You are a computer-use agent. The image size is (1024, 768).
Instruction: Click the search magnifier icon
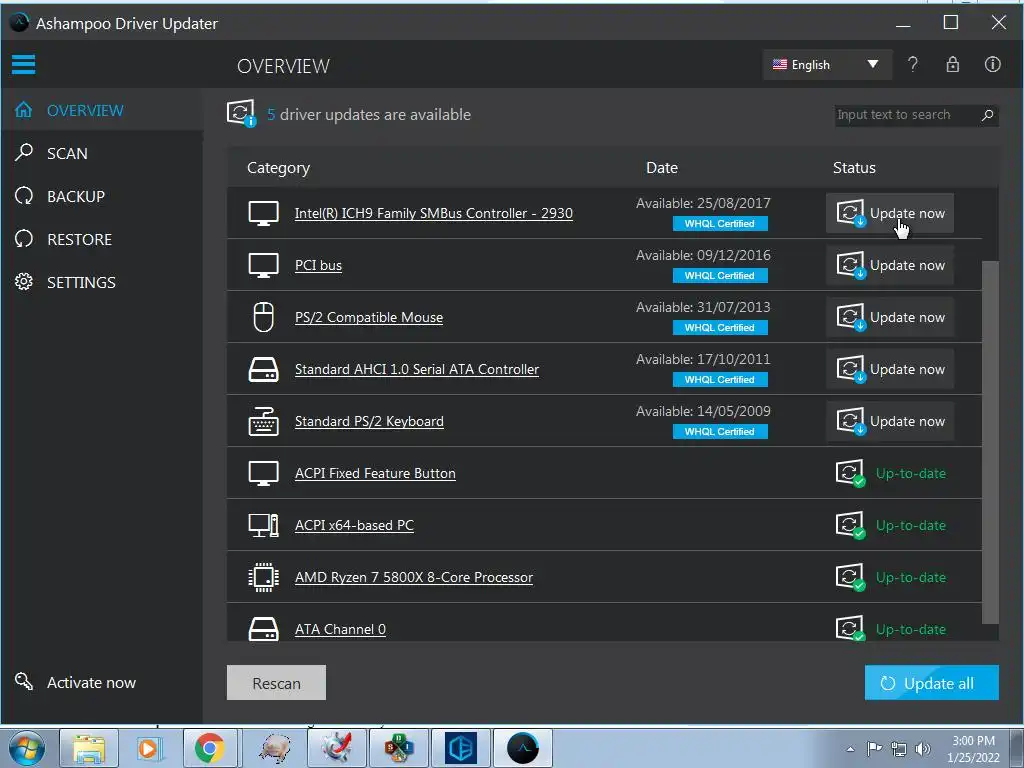pos(987,115)
